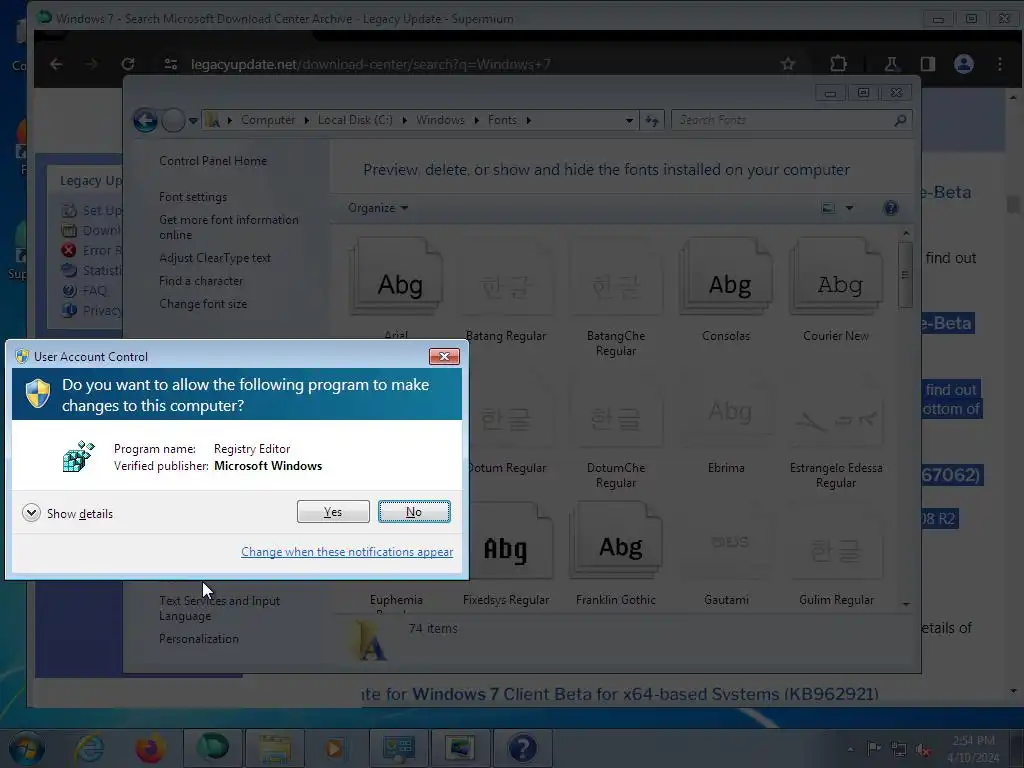
Task: Select the Batang Regular font
Action: pyautogui.click(x=506, y=291)
